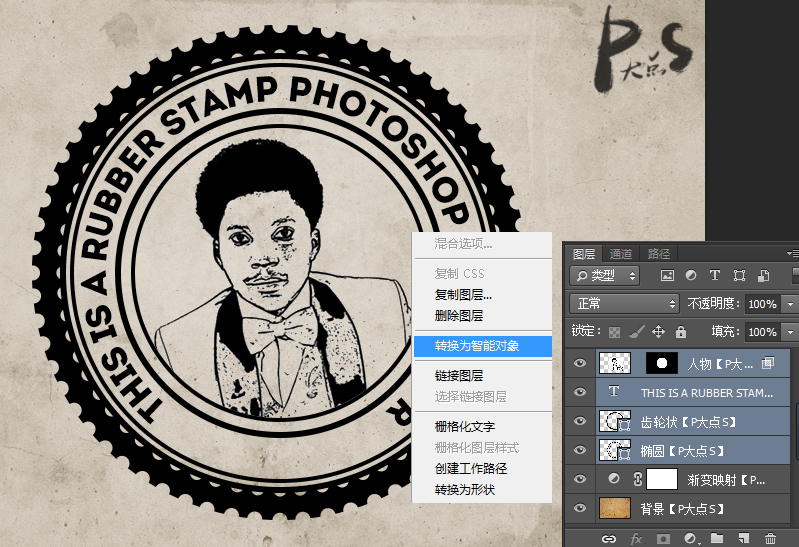
Task: Choose 复制图层... menu item
Action: coord(483,295)
